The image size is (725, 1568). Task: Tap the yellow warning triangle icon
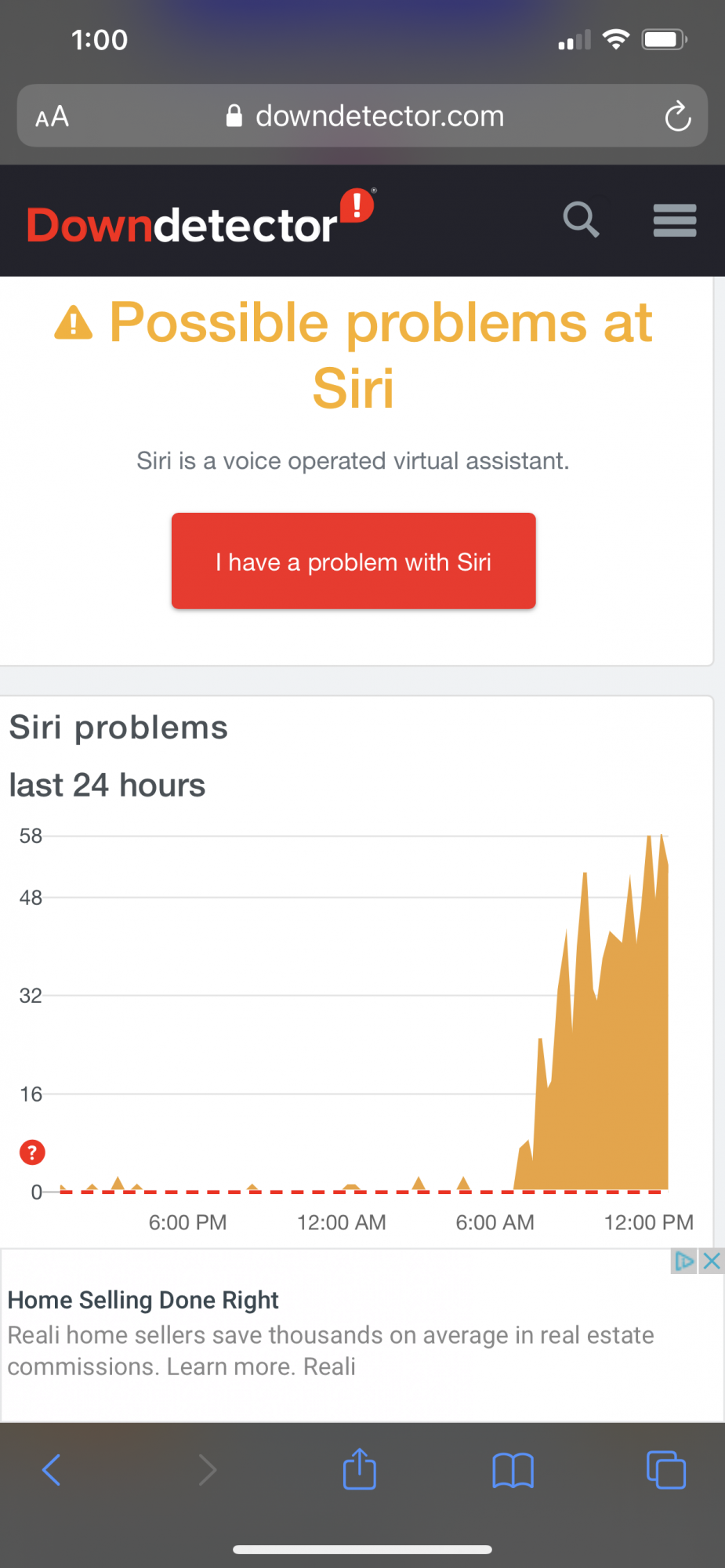pyautogui.click(x=74, y=322)
